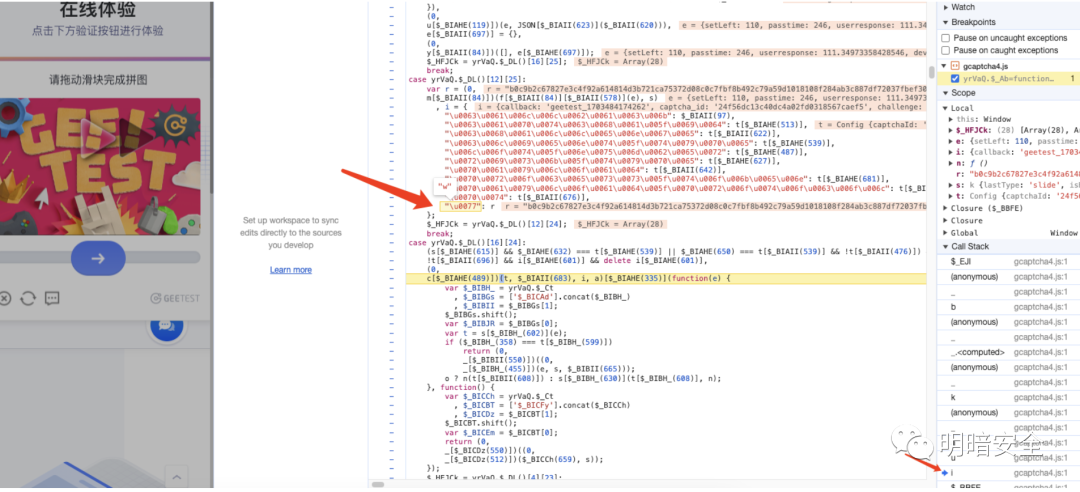This screenshot has width=1080, height=492.
Task: Click the GEETEST logo in captcha
Action: [x=176, y=298]
